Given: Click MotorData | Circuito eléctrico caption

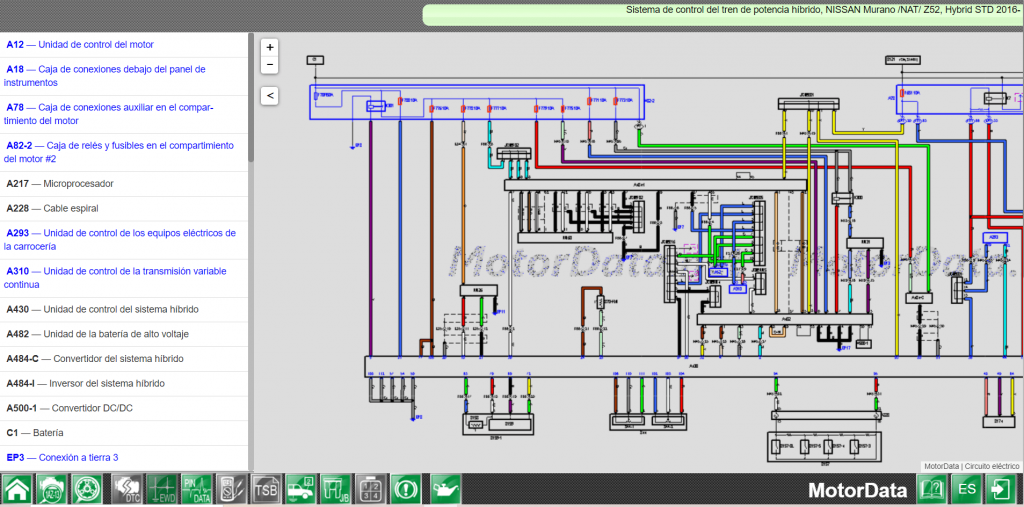Looking at the screenshot, I should pos(971,466).
